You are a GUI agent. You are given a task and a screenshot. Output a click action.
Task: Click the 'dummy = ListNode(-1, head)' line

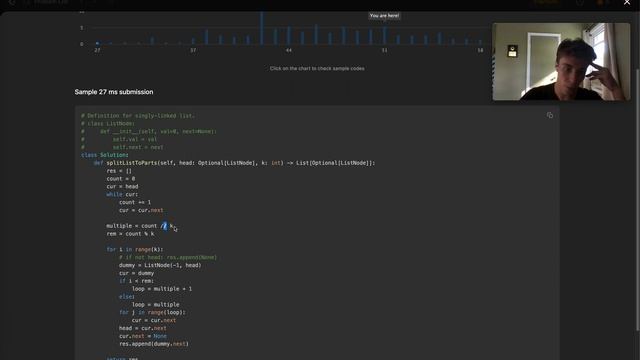click(x=160, y=265)
